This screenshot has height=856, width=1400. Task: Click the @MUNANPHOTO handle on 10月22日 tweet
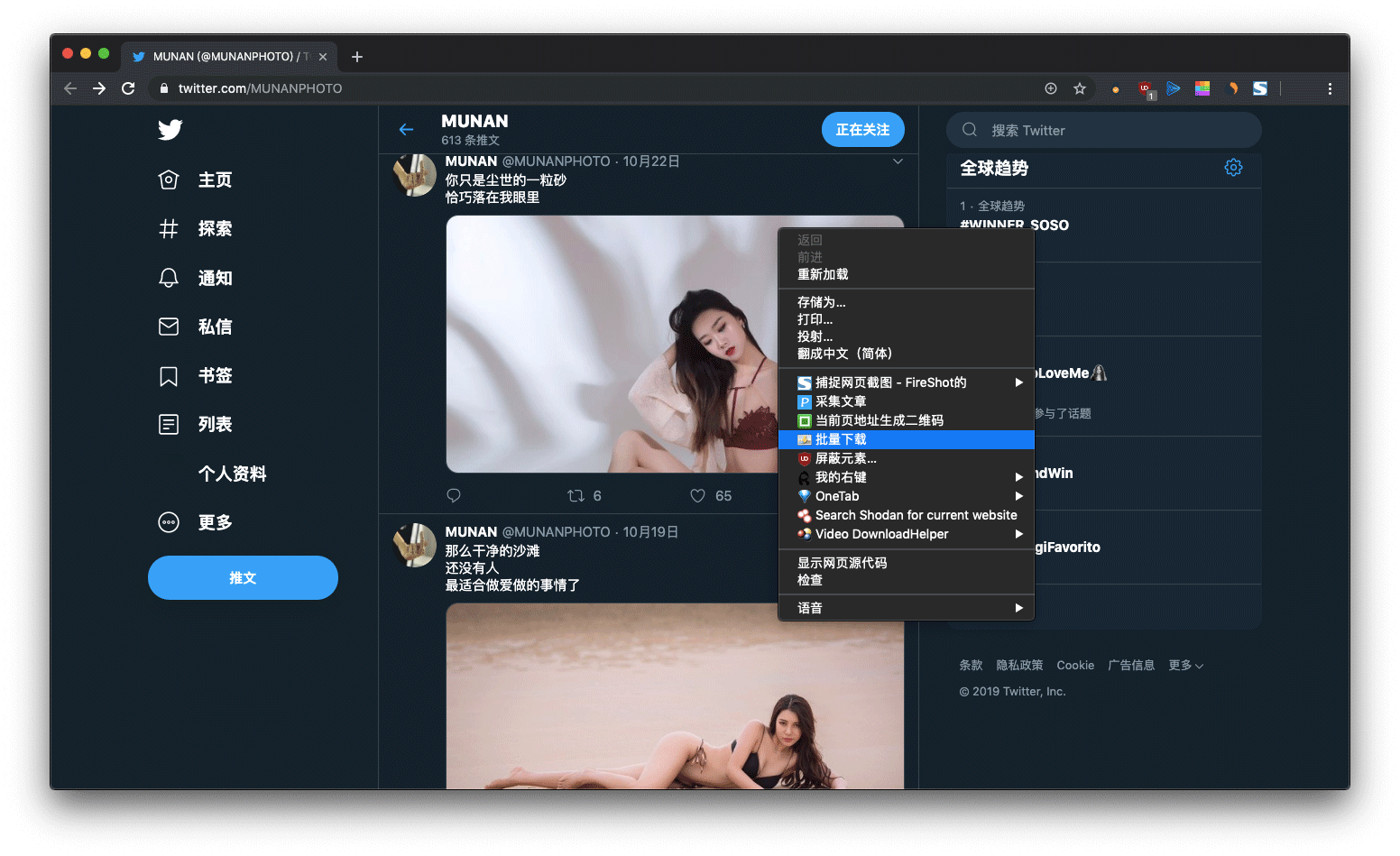pos(556,161)
